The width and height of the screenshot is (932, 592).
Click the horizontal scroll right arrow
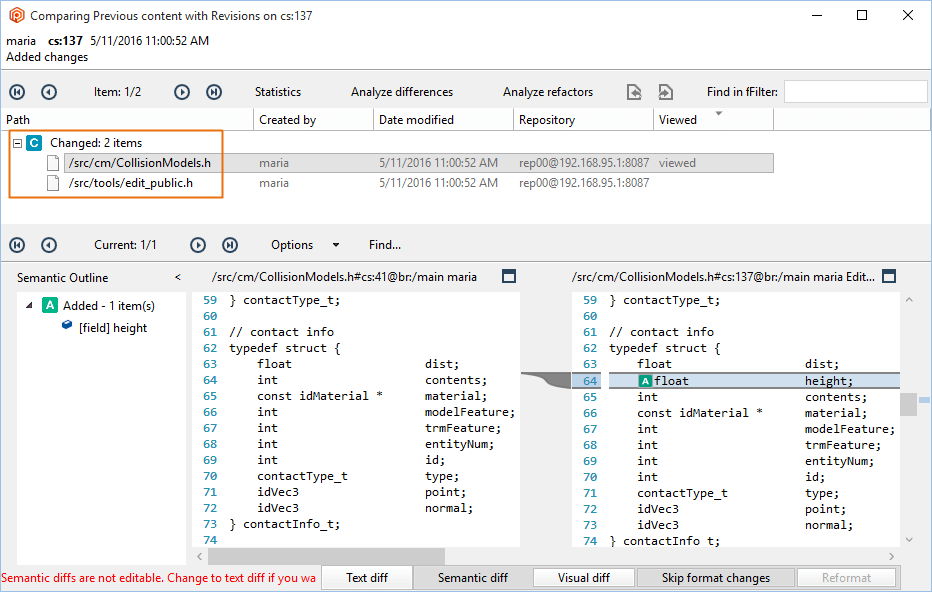coord(892,556)
